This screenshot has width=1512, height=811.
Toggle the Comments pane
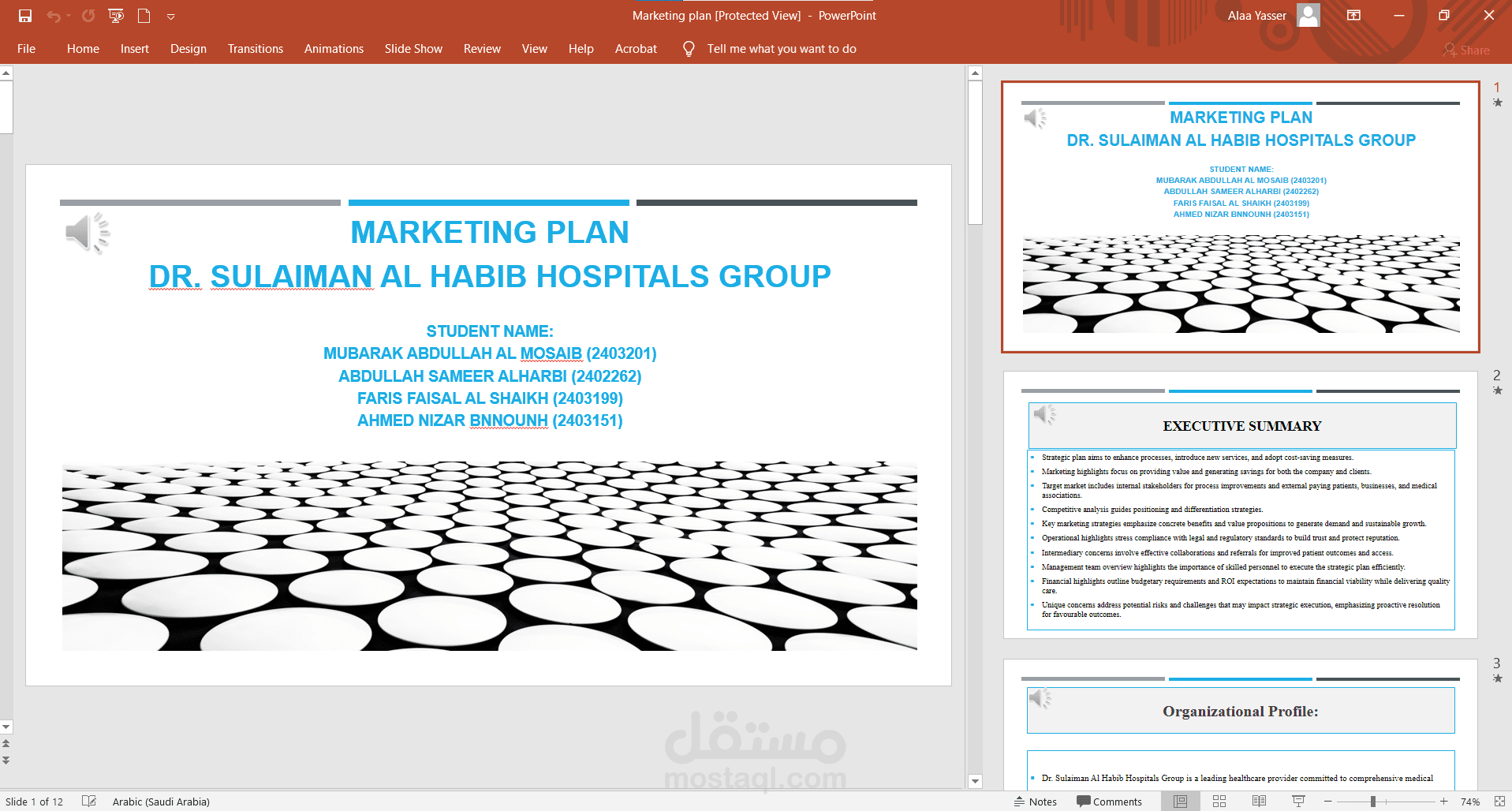(1109, 802)
